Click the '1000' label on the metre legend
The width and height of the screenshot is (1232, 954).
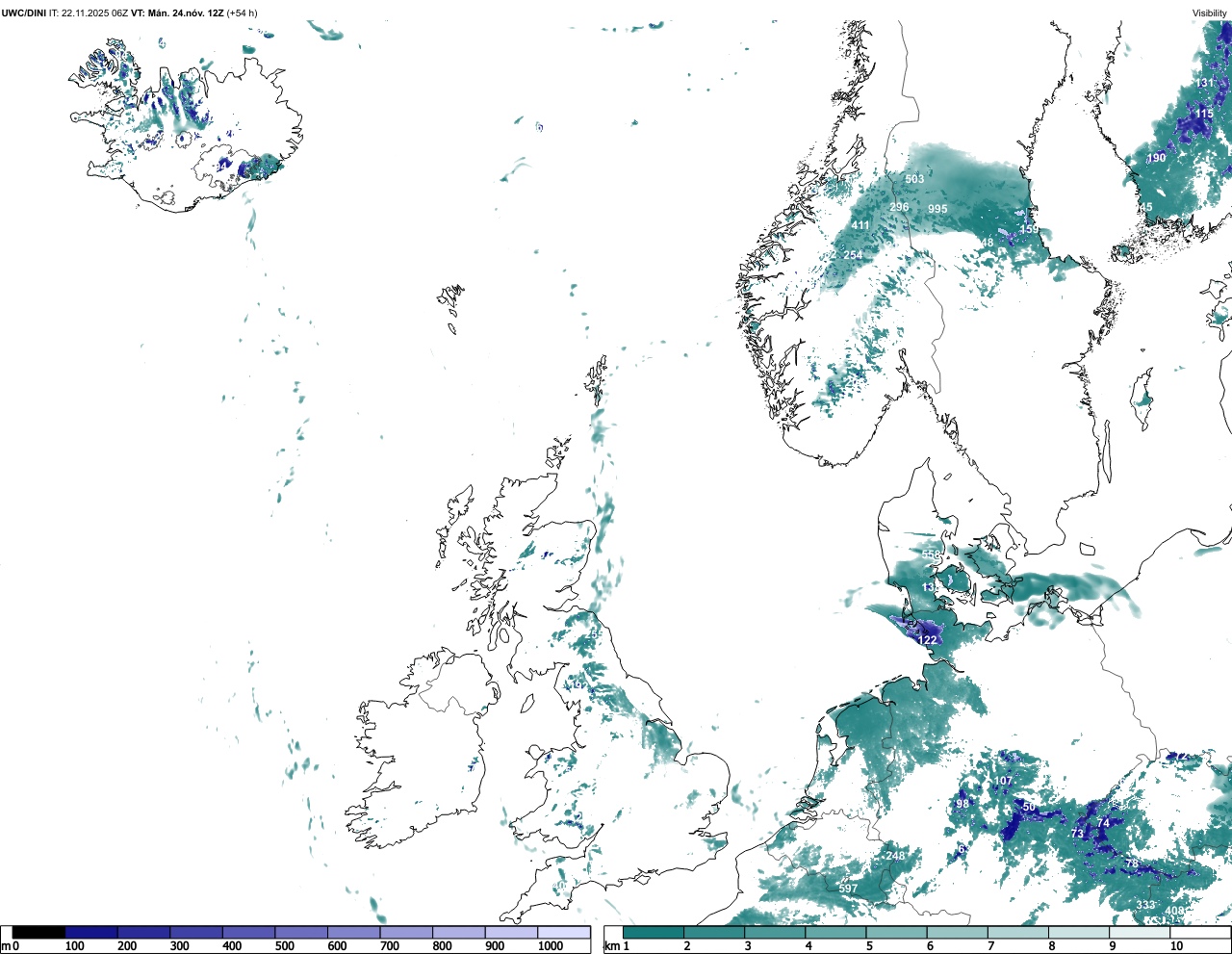(x=551, y=946)
